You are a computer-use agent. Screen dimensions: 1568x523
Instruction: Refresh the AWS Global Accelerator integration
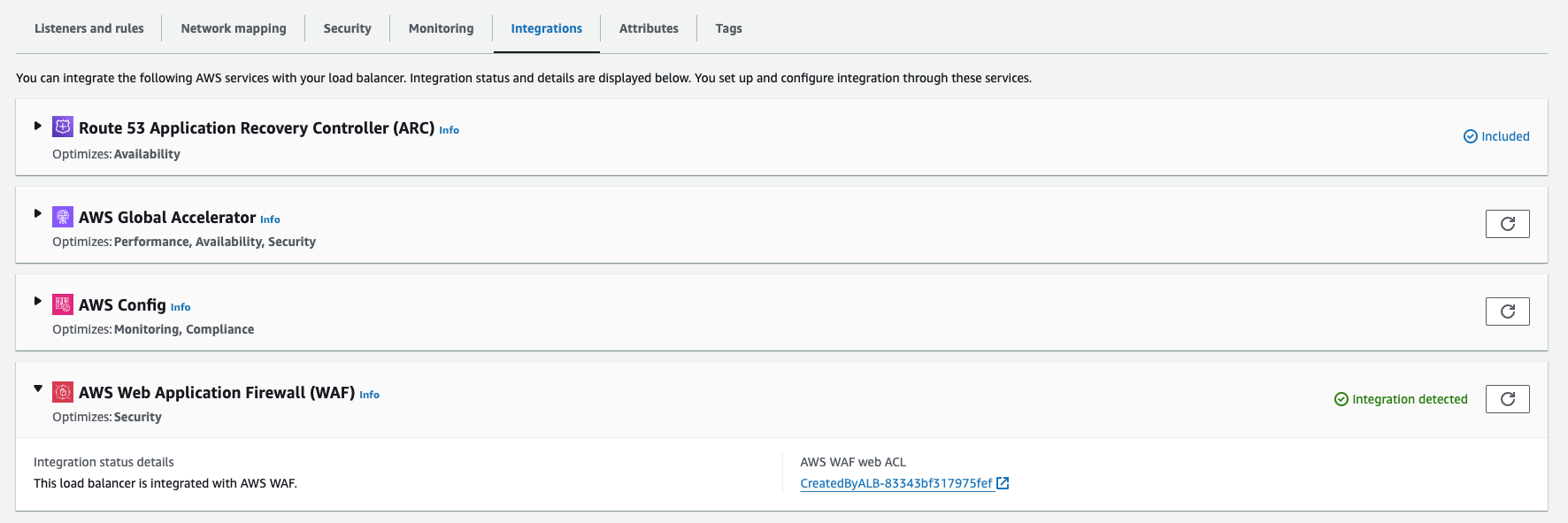coord(1508,224)
